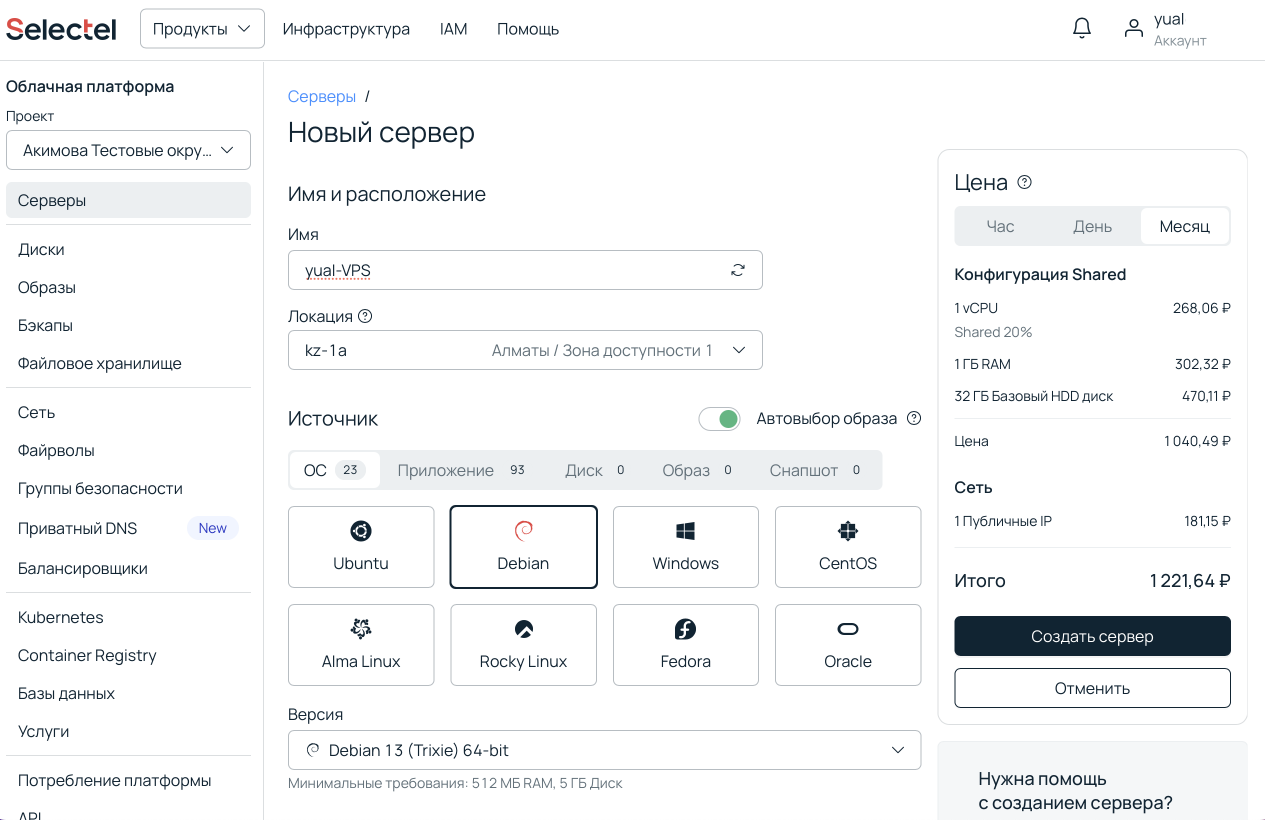Open Диски in the sidebar

(128, 249)
